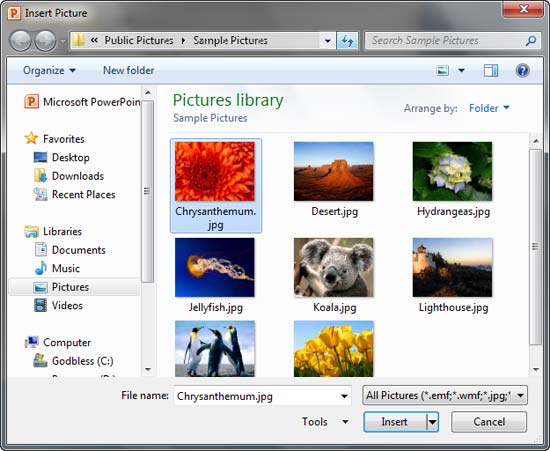
Task: Click the New folder button
Action: pos(128,70)
